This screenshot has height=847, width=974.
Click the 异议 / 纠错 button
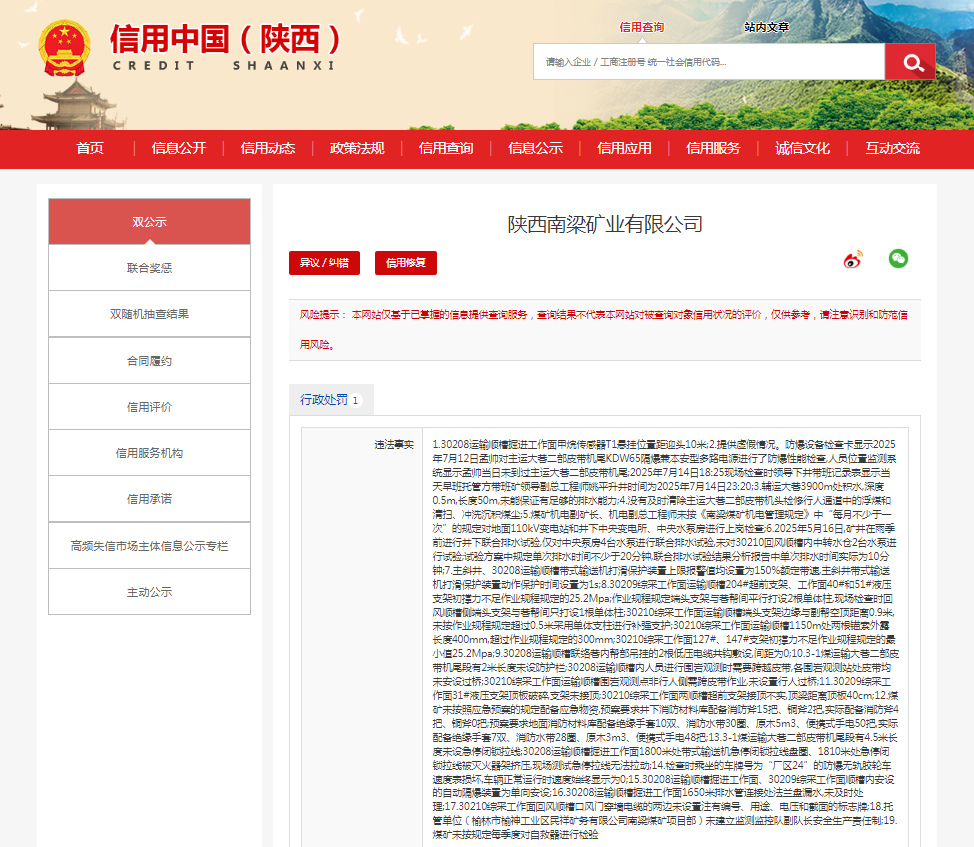(324, 263)
